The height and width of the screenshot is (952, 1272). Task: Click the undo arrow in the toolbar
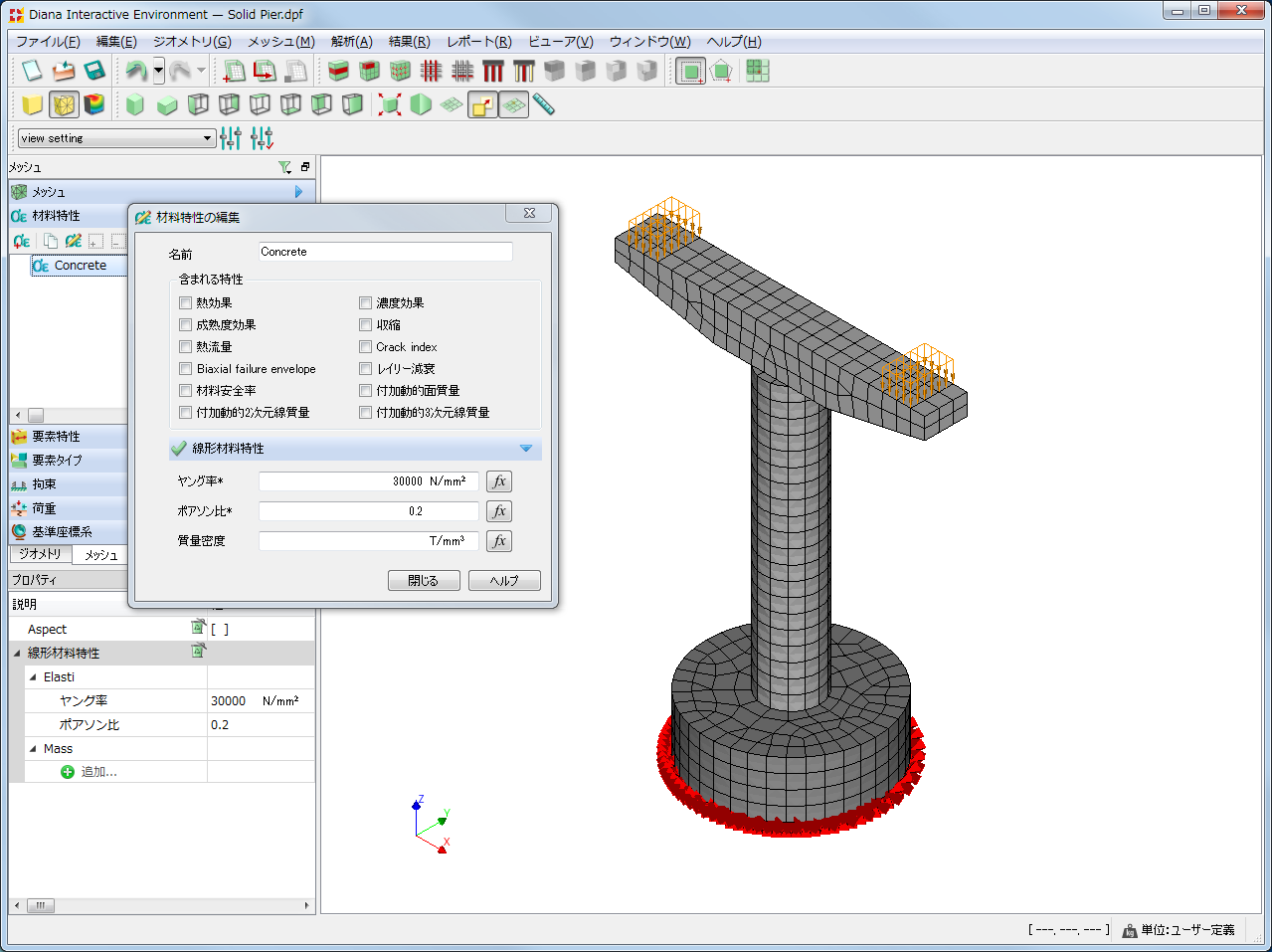point(135,71)
